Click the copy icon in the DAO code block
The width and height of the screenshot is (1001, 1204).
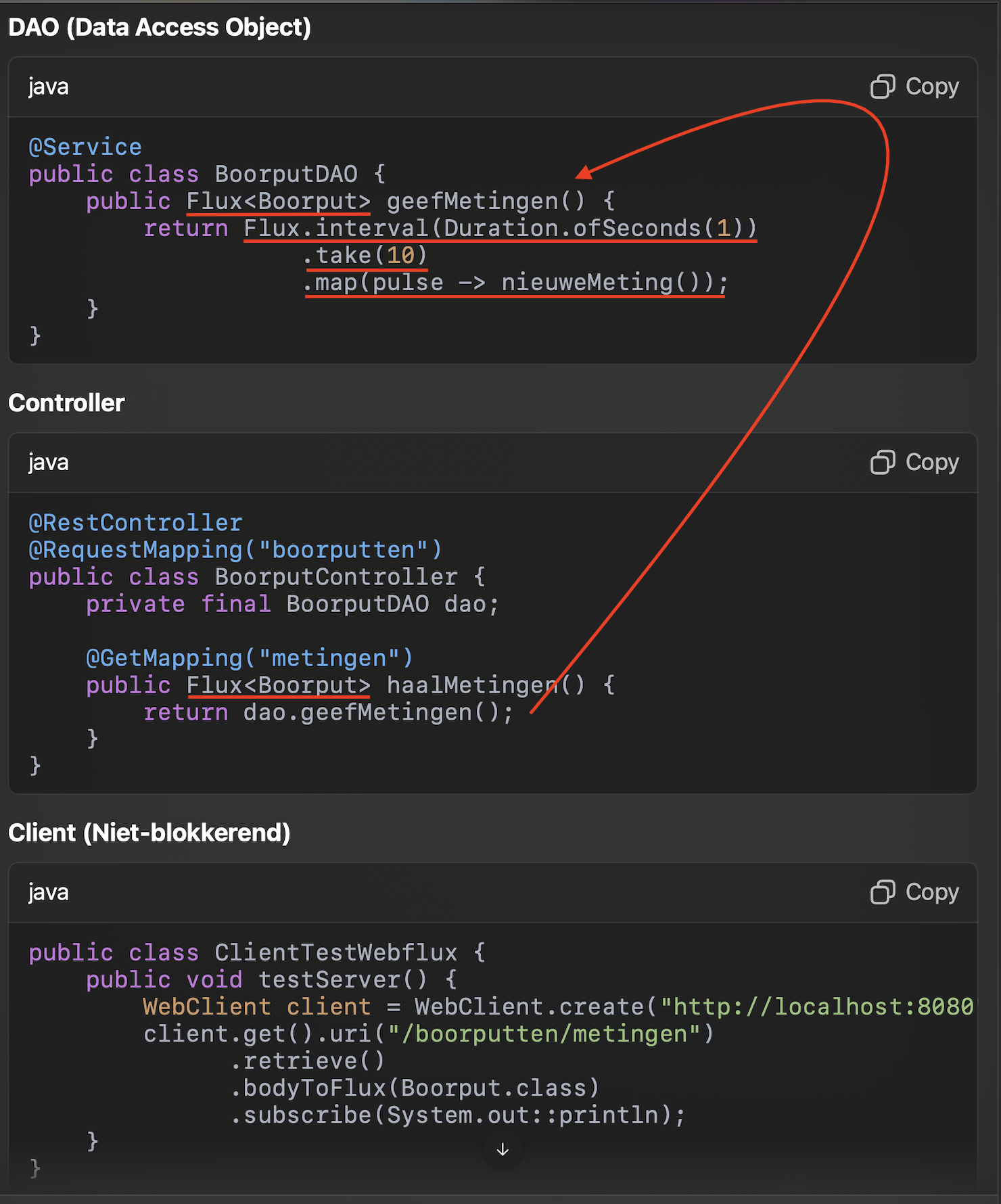pos(882,87)
